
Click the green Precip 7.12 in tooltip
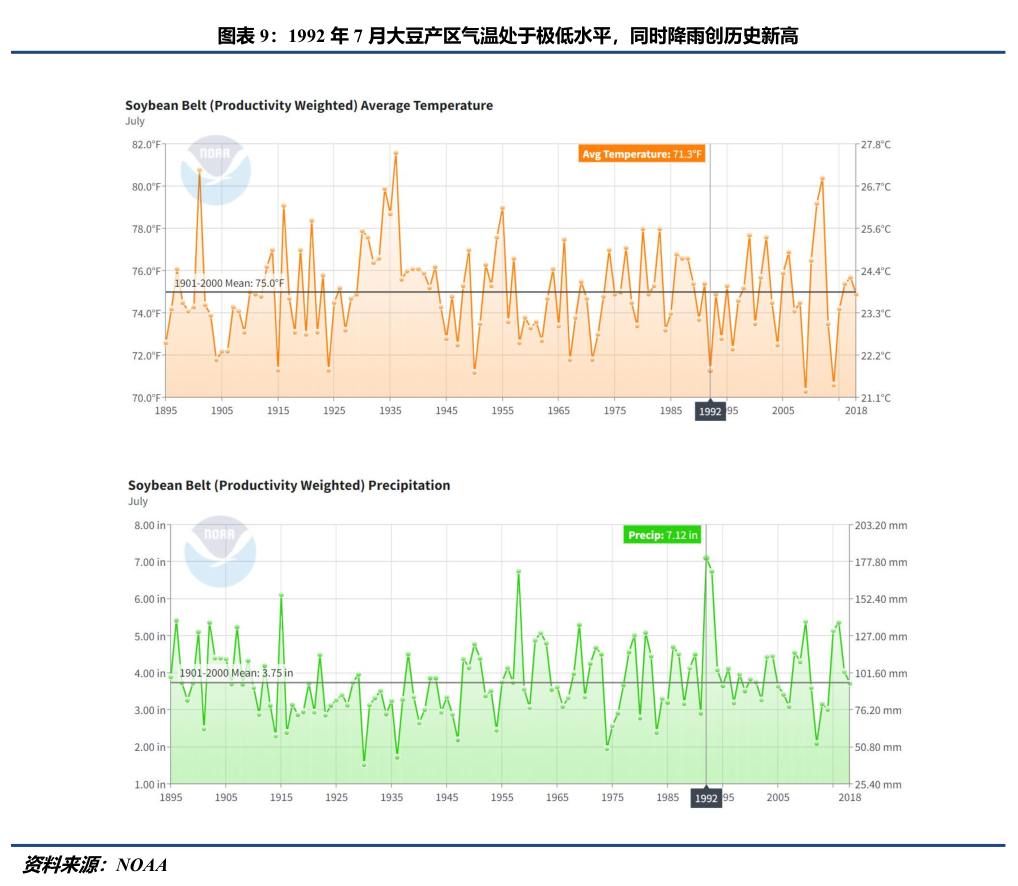pos(661,535)
